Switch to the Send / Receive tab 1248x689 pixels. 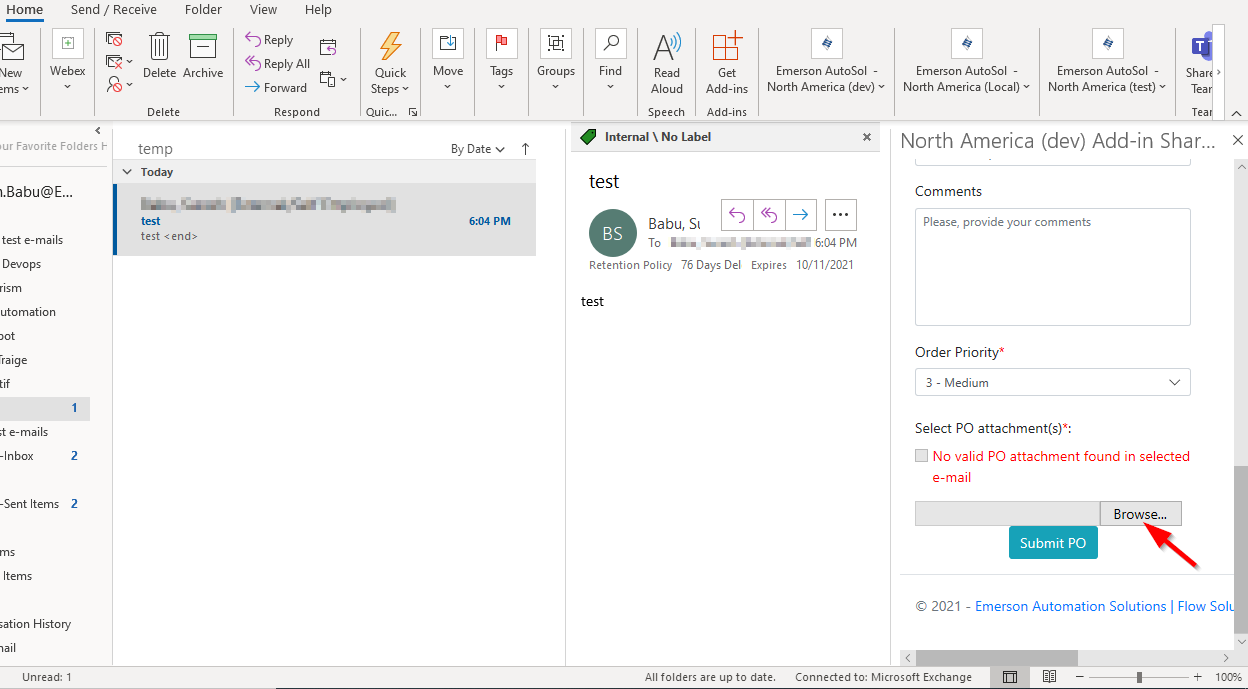[x=113, y=10]
